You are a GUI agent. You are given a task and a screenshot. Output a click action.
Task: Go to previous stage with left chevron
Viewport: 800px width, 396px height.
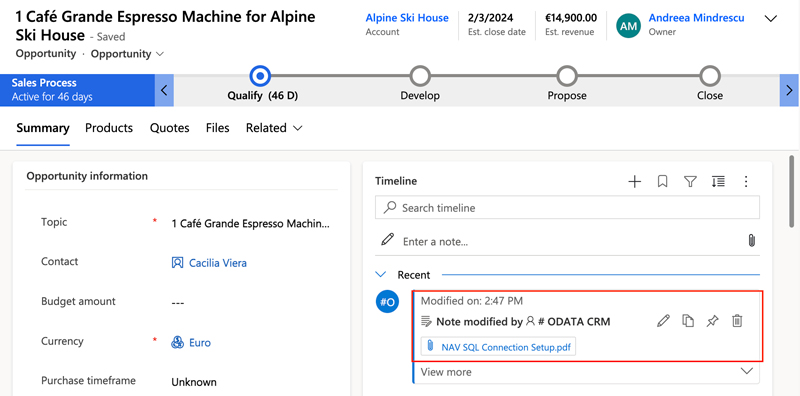click(x=164, y=90)
